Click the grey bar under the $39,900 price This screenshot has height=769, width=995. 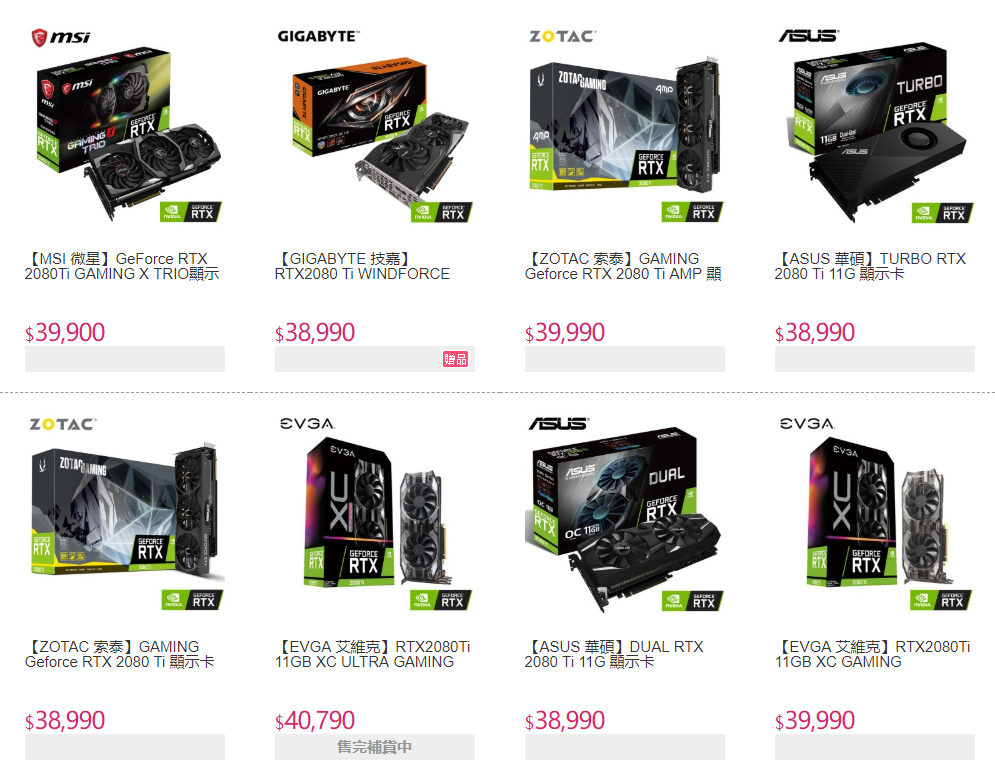pyautogui.click(x=124, y=359)
